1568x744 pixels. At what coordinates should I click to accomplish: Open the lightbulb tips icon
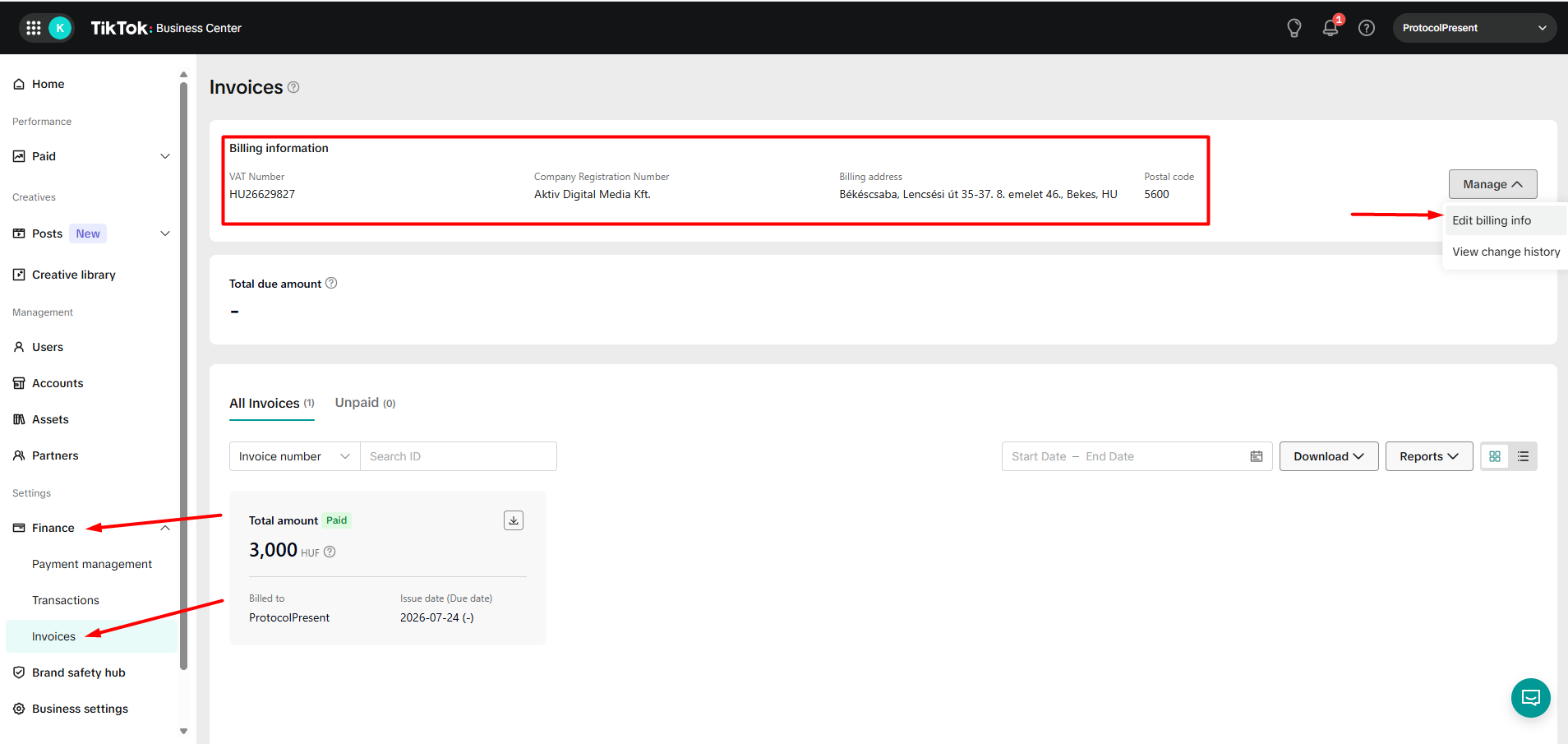click(1294, 28)
